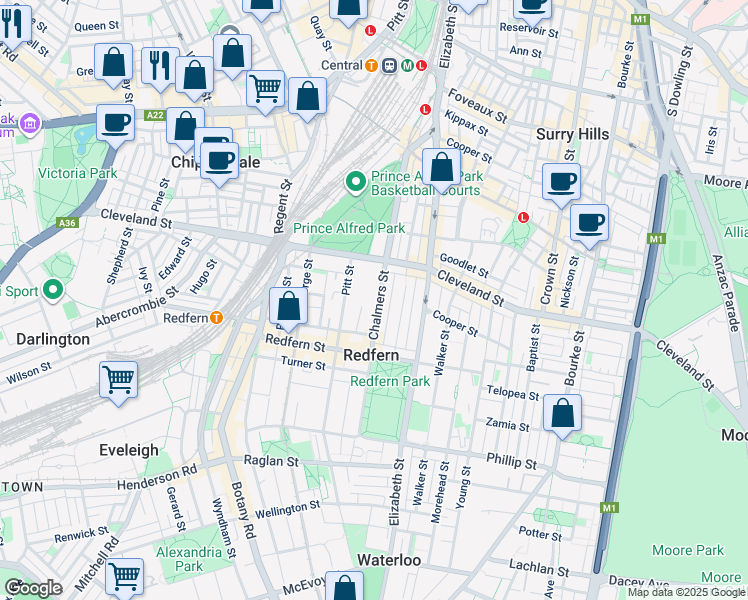Open the shopping bag marker near McEvoy St
The height and width of the screenshot is (600, 748).
(x=345, y=586)
